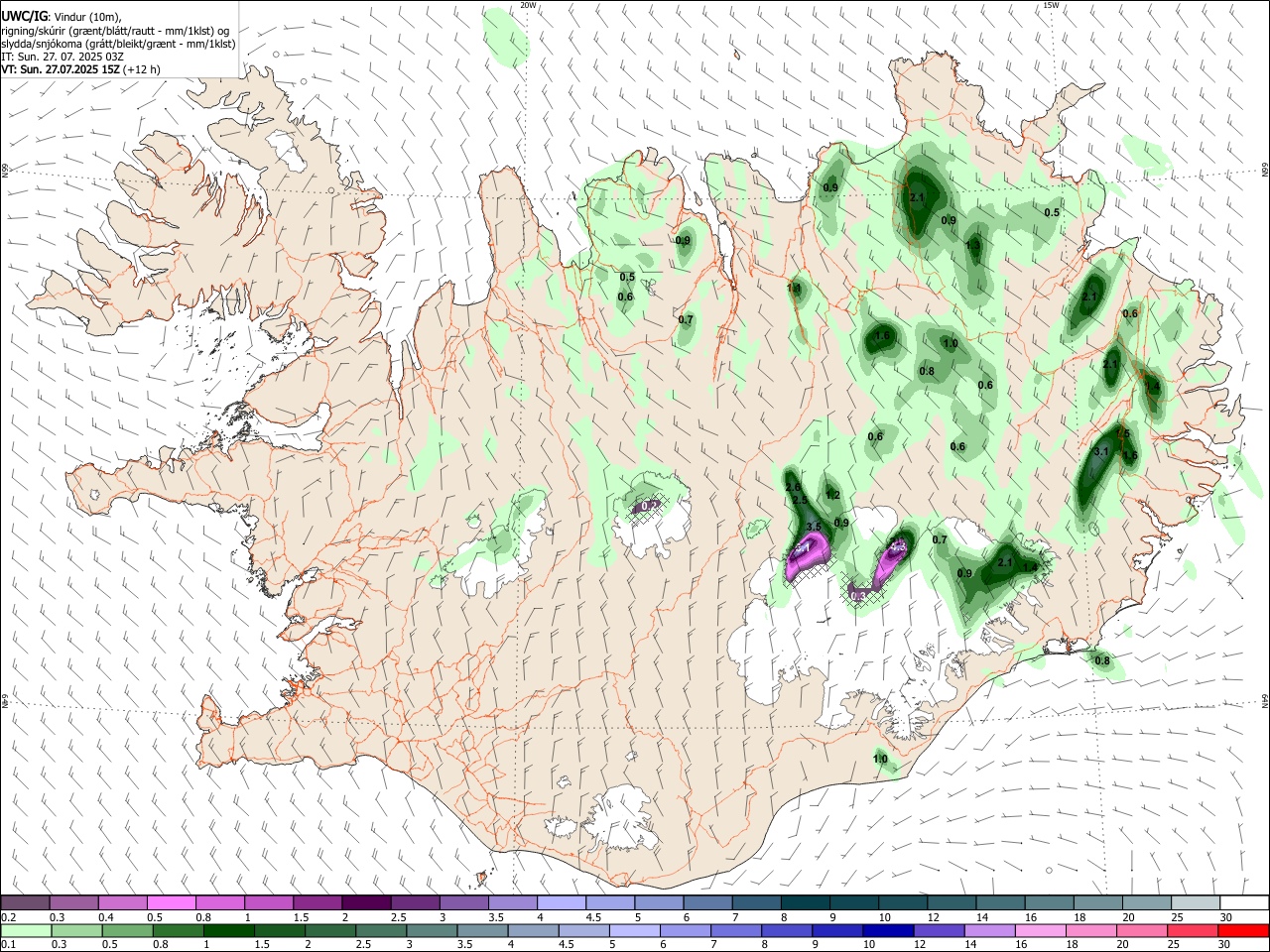Click the '2.6' precipitation value on the map
This screenshot has width=1270, height=952.
792,487
